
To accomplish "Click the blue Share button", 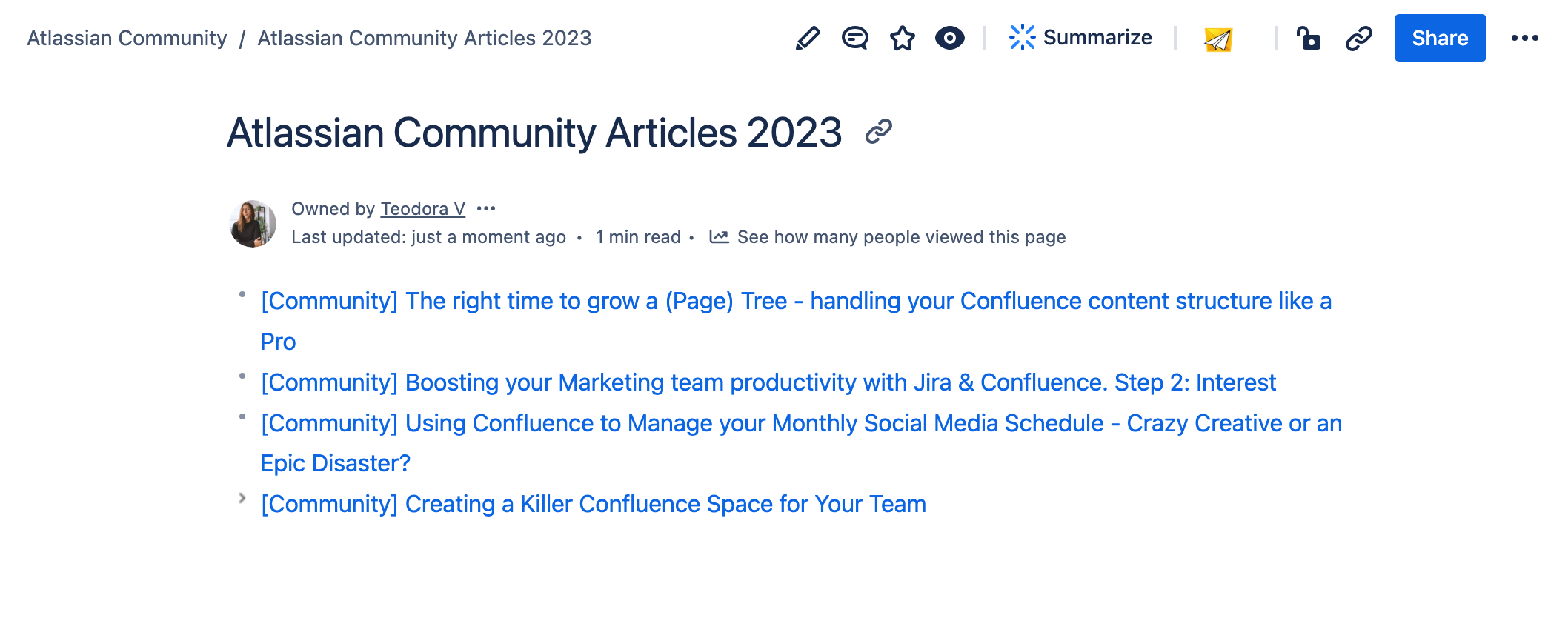I will tap(1440, 38).
